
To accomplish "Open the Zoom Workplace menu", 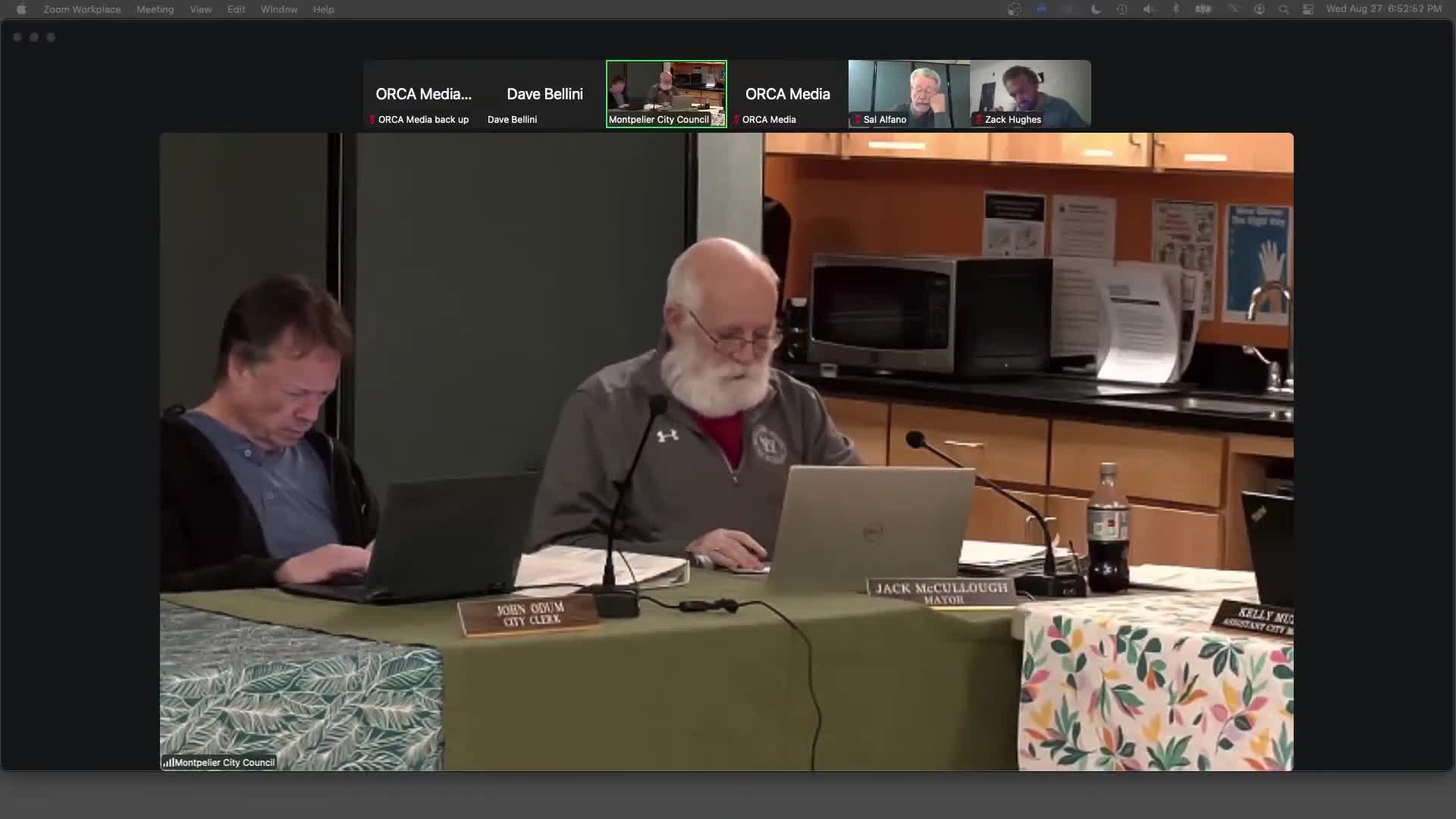I will pyautogui.click(x=82, y=9).
